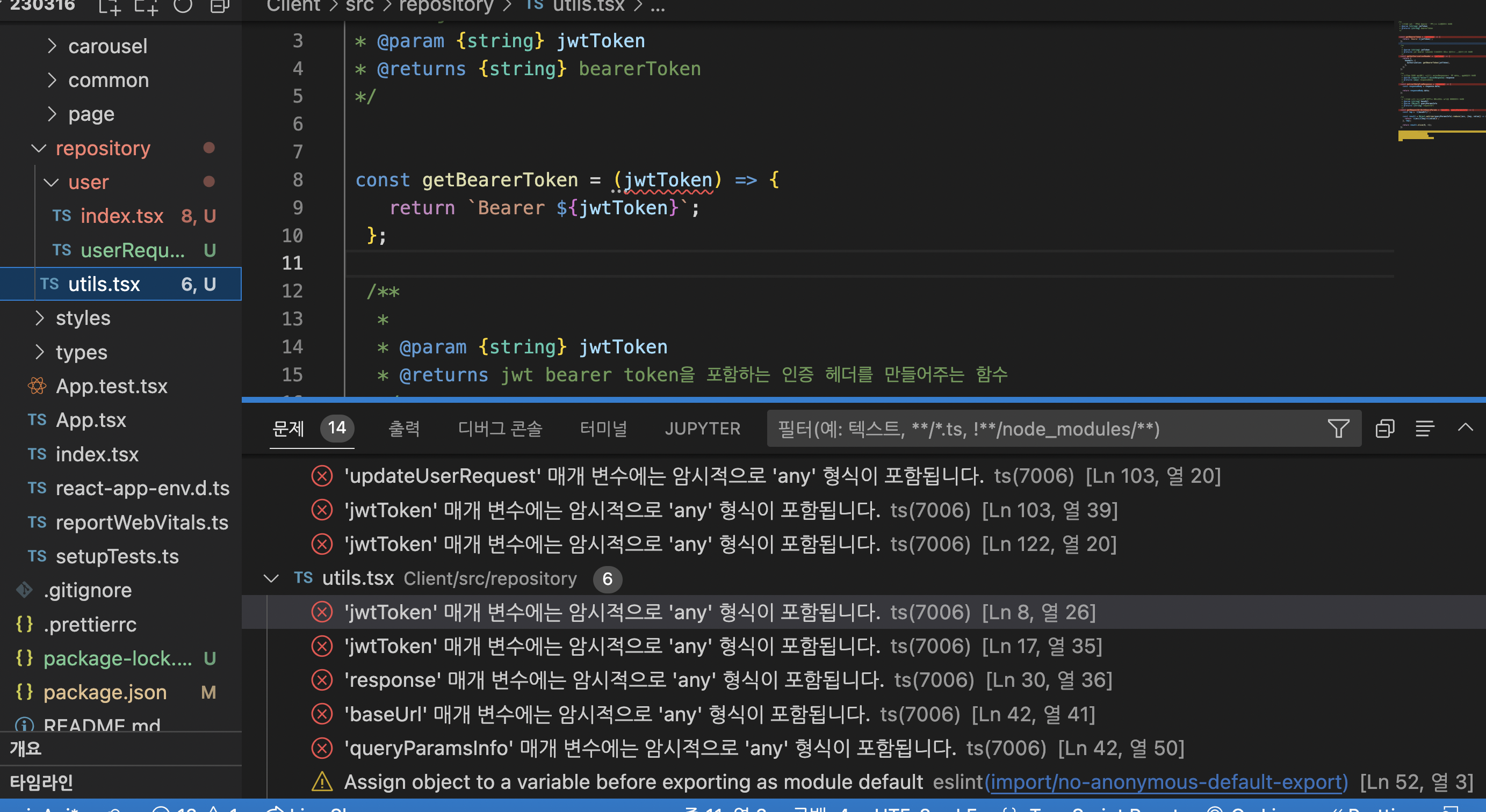The width and height of the screenshot is (1486, 812).
Task: Toggle the bottom panel size with the chevron
Action: coord(1466,428)
